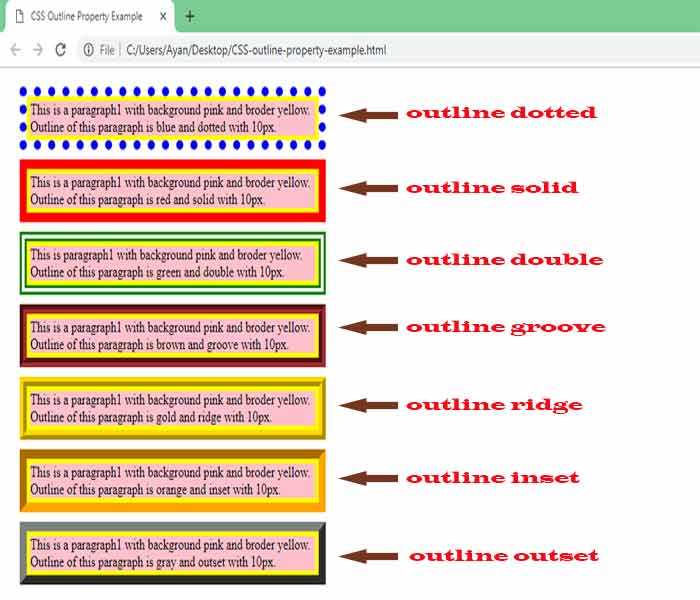Close the CSS Outline Property Example tab
Image resolution: width=700 pixels, height=600 pixels.
point(163,17)
